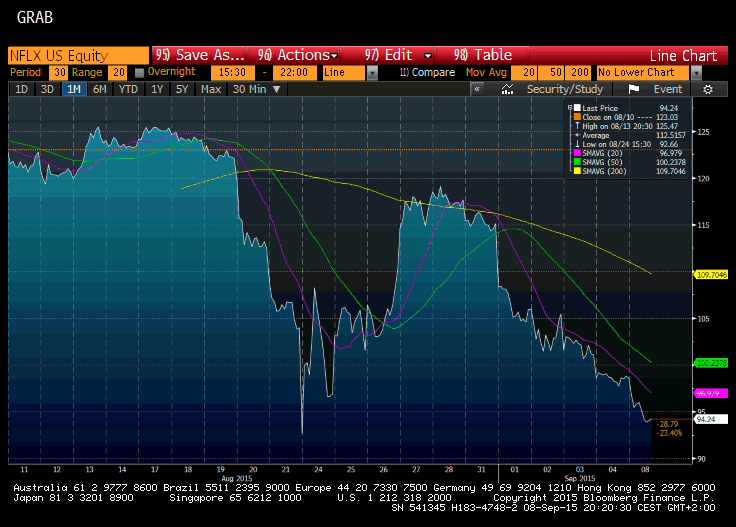Select the Max range tab

click(211, 89)
